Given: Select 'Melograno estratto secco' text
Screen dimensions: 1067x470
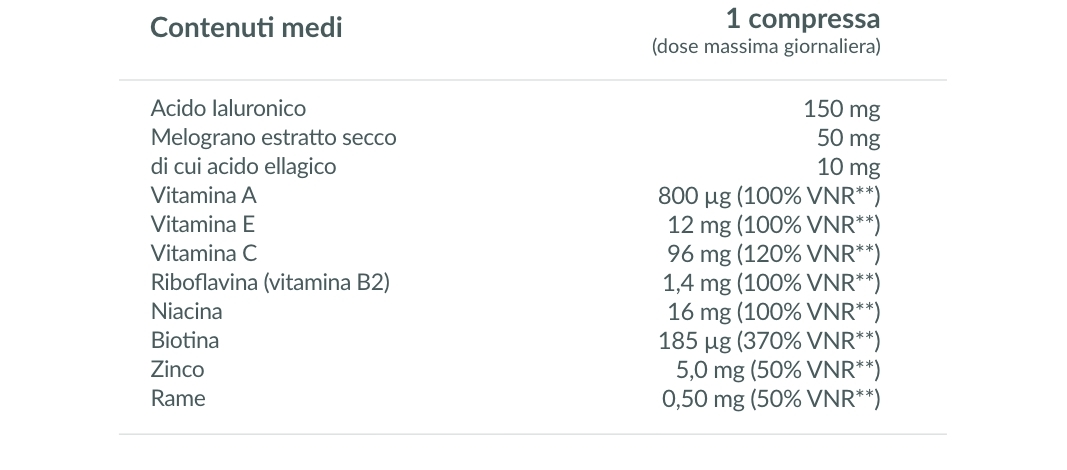Looking at the screenshot, I should (x=273, y=137).
